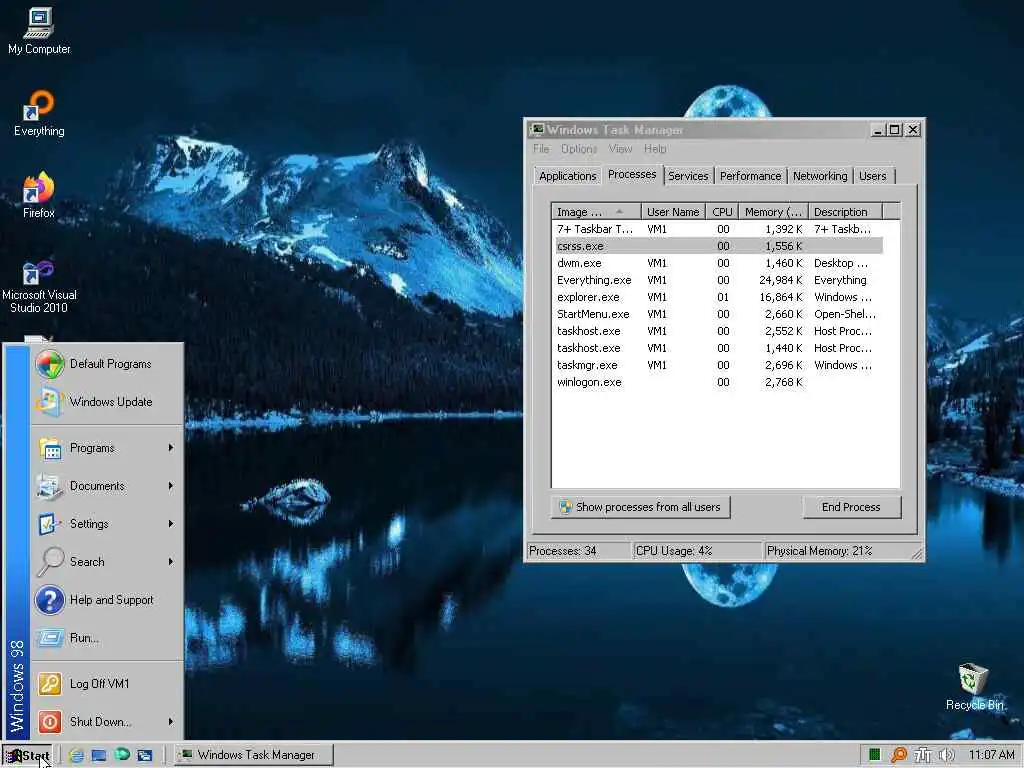Click the Help and Support question mark icon
The image size is (1024, 768).
(x=50, y=600)
